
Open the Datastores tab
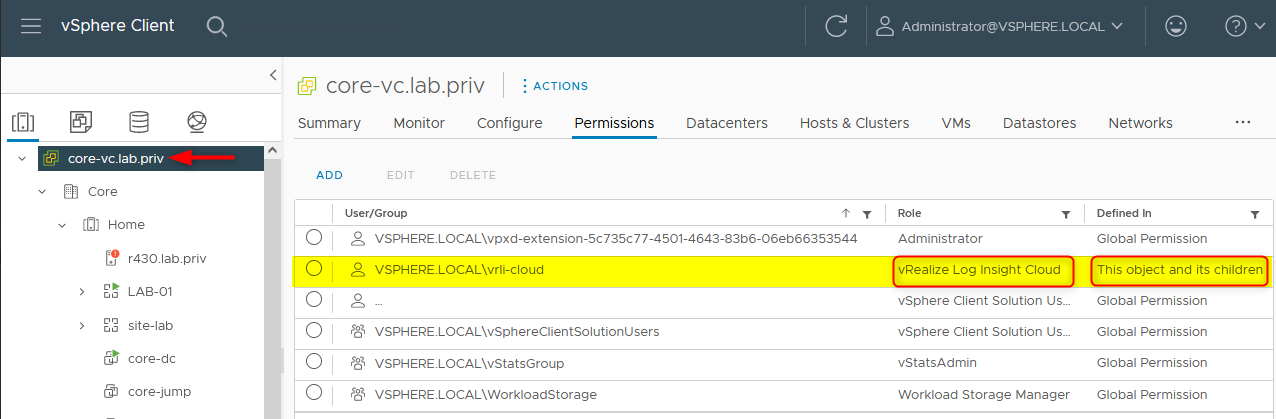tap(1039, 123)
